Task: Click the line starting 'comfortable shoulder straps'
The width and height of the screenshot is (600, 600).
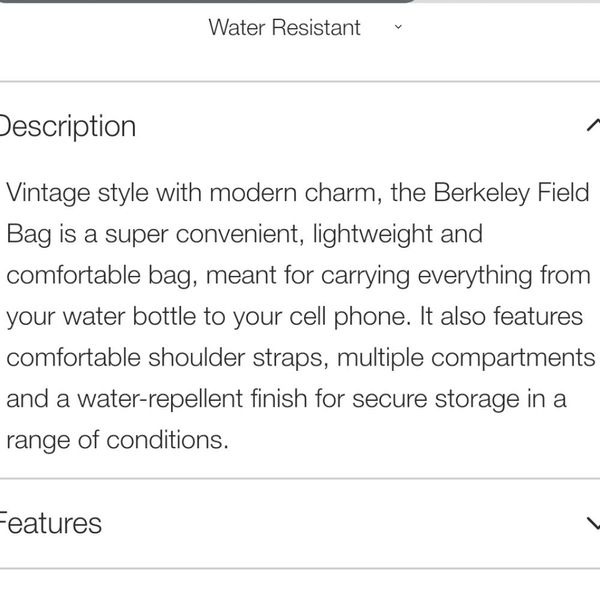Action: pyautogui.click(x=301, y=358)
